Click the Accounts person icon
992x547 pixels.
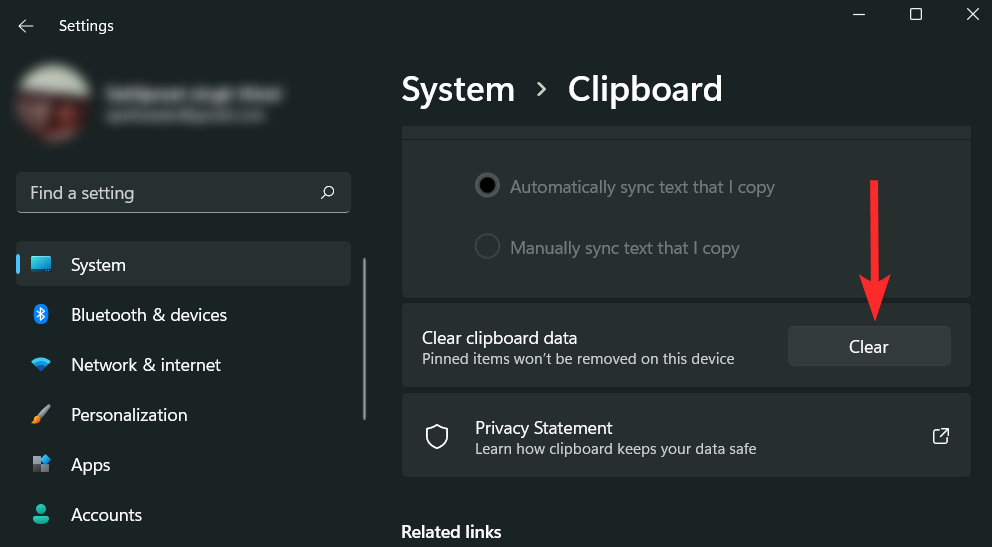[x=41, y=515]
